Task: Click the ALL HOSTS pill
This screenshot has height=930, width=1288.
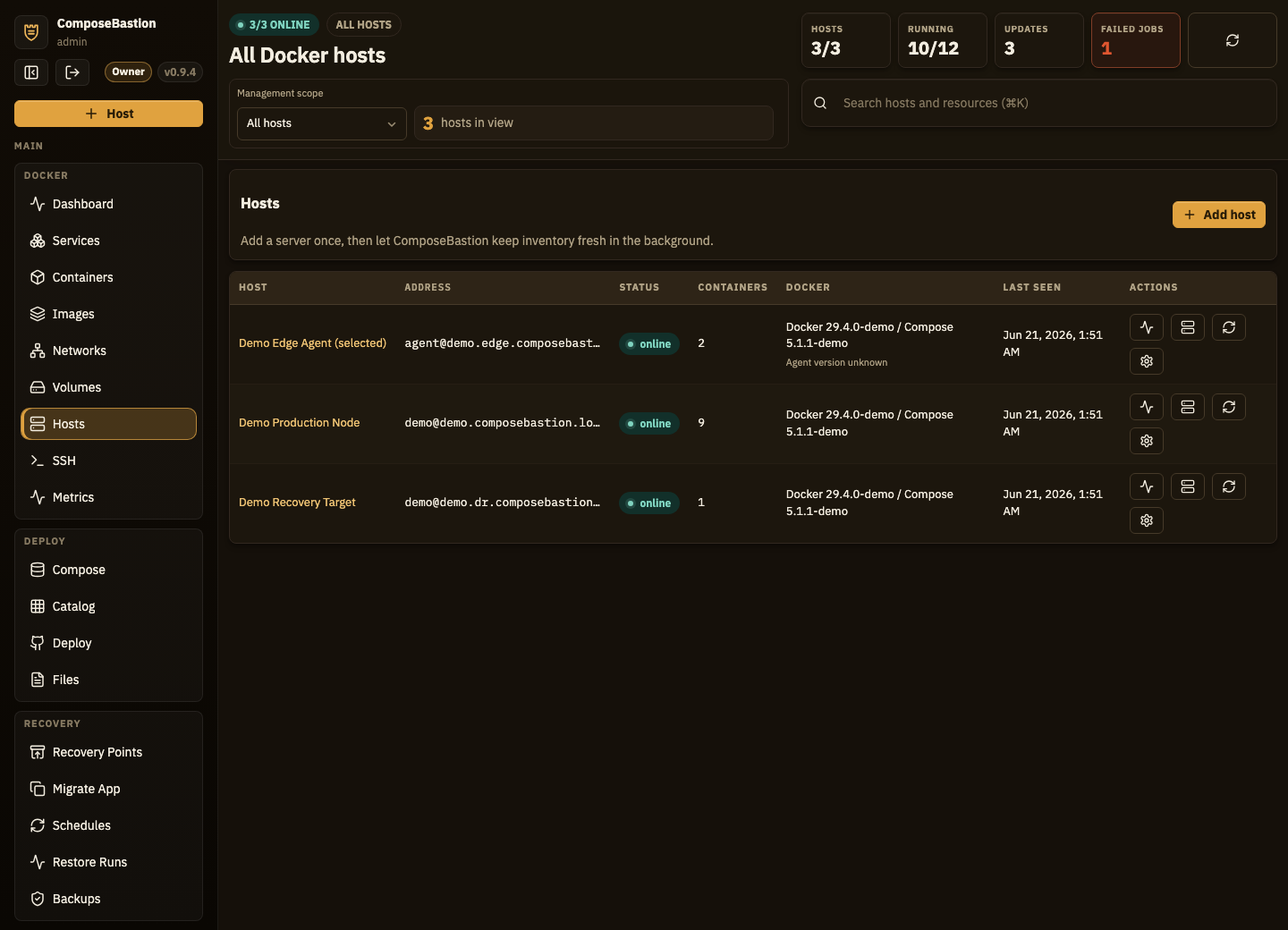Action: point(363,25)
